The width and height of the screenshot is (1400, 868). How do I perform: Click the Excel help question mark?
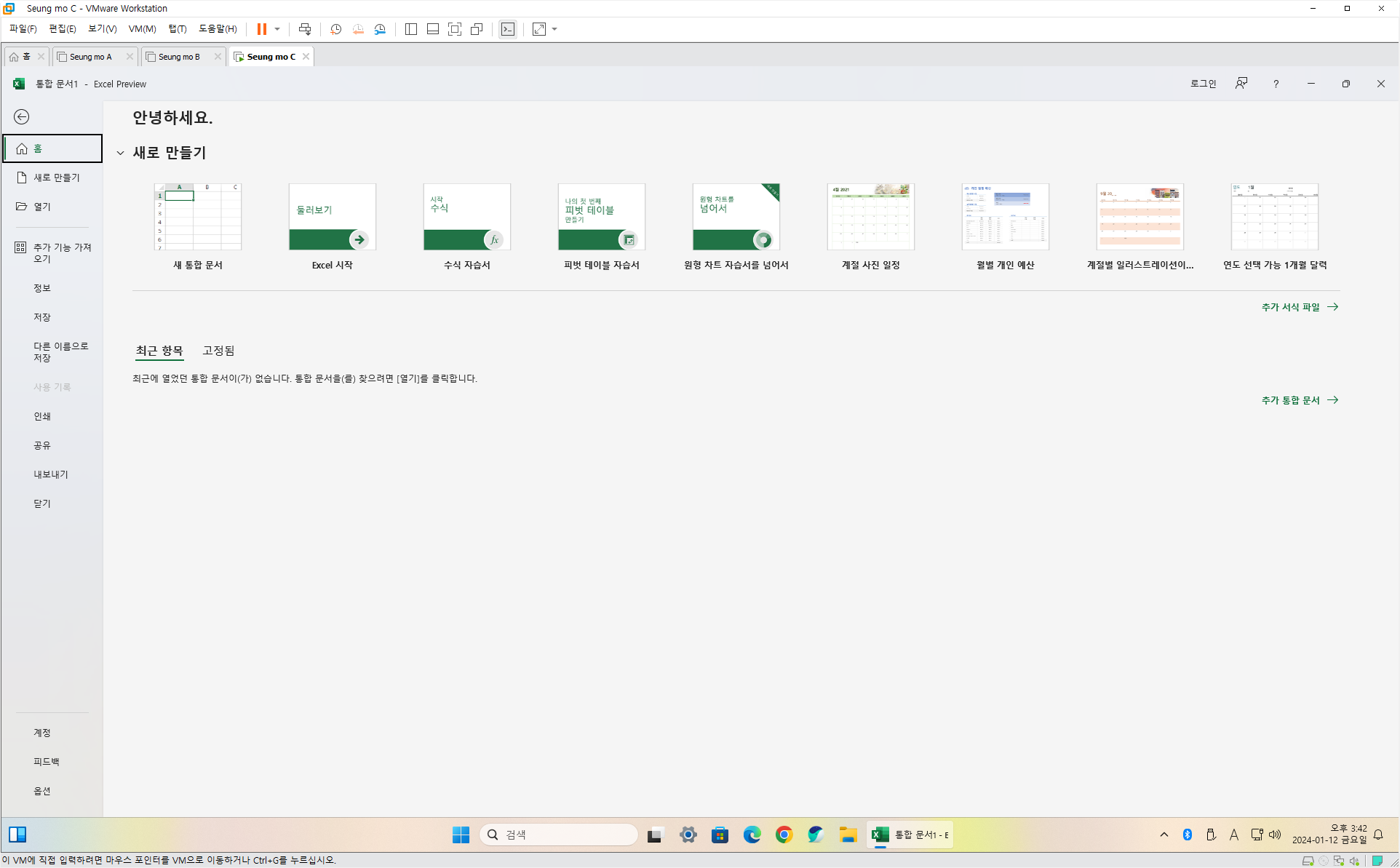tap(1276, 84)
